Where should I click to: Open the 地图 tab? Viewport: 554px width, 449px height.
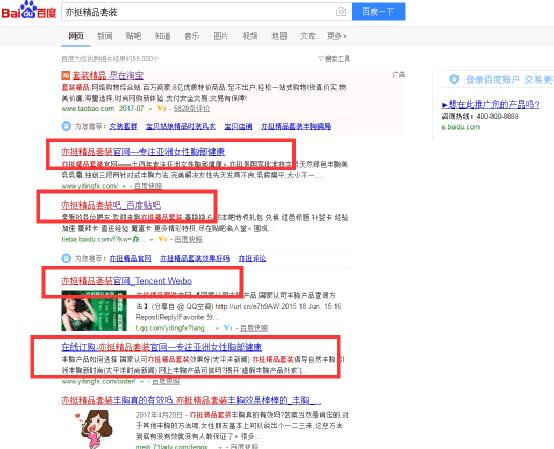279,36
